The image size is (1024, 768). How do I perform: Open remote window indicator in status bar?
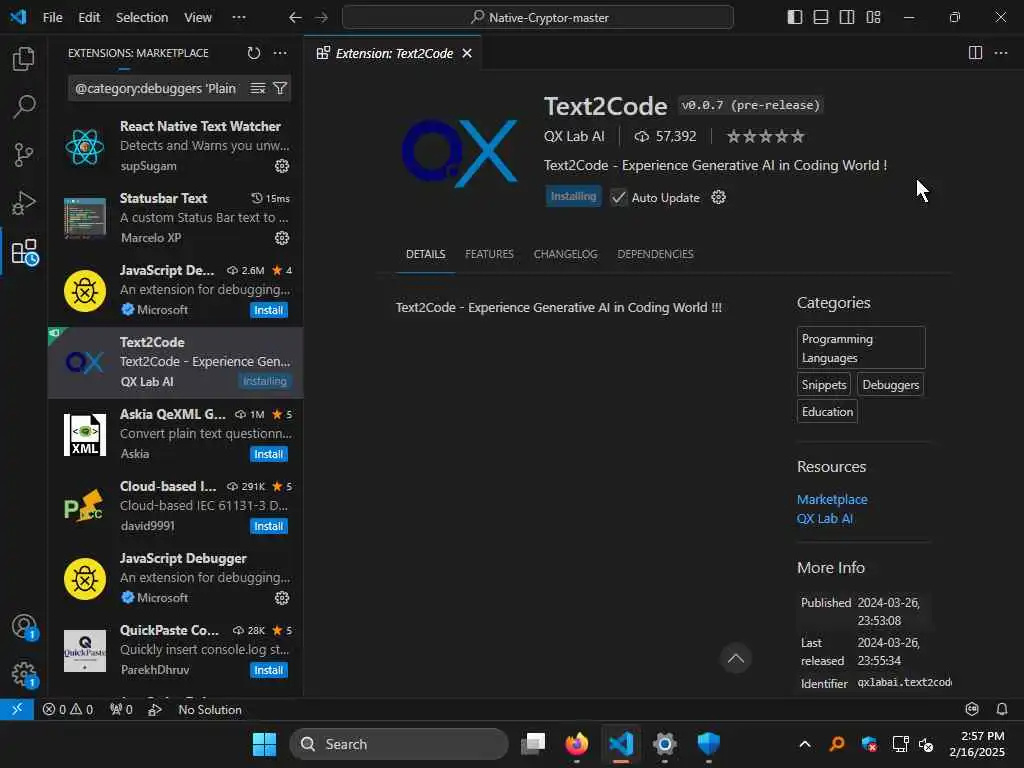click(x=17, y=709)
